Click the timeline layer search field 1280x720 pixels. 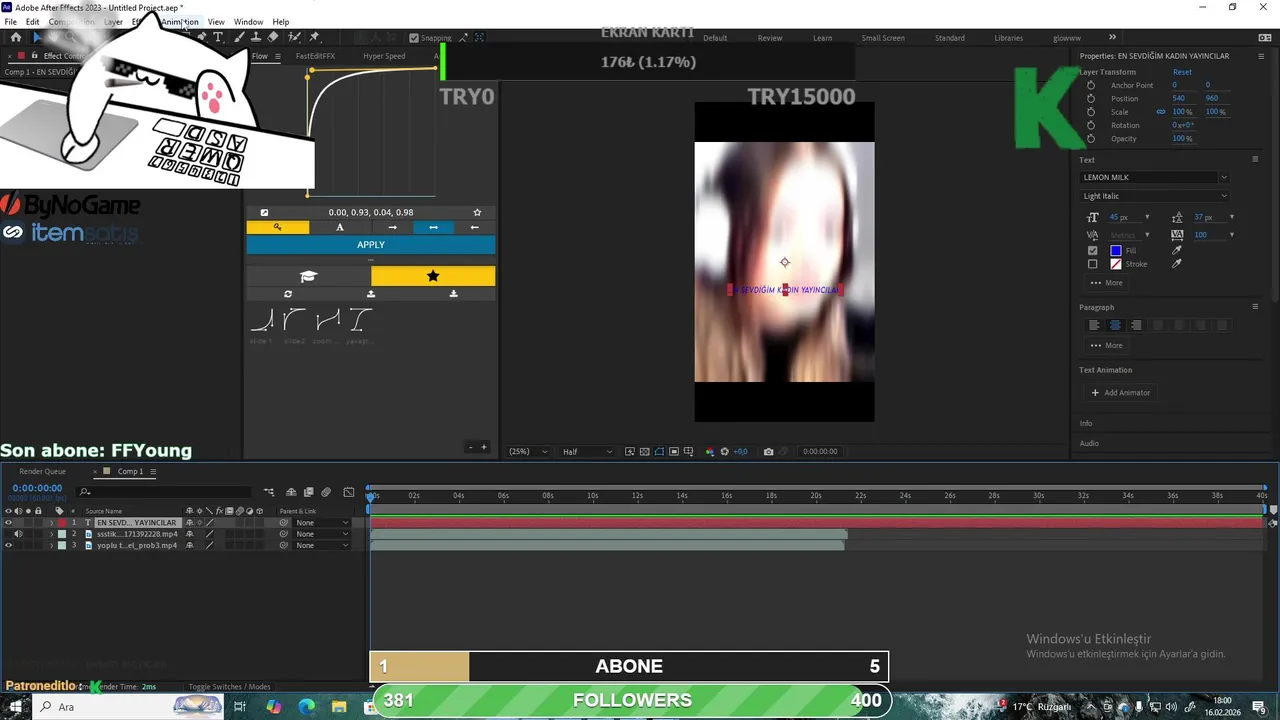point(165,491)
